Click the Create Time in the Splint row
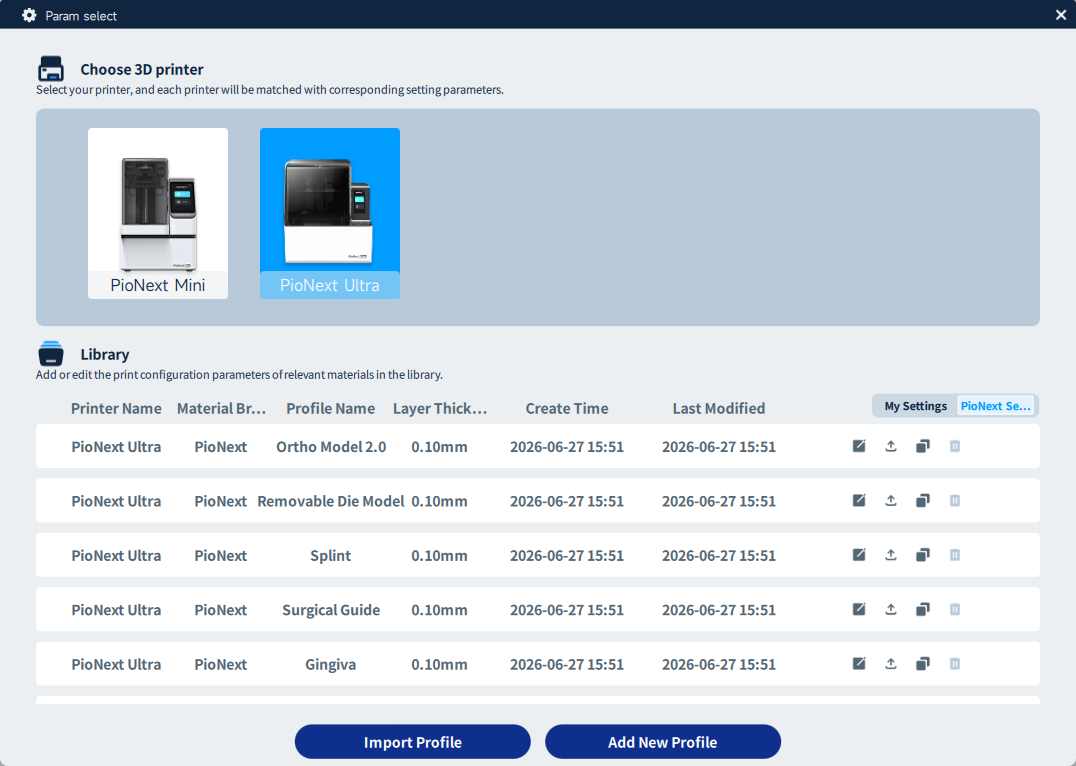This screenshot has width=1076, height=766. pos(567,555)
